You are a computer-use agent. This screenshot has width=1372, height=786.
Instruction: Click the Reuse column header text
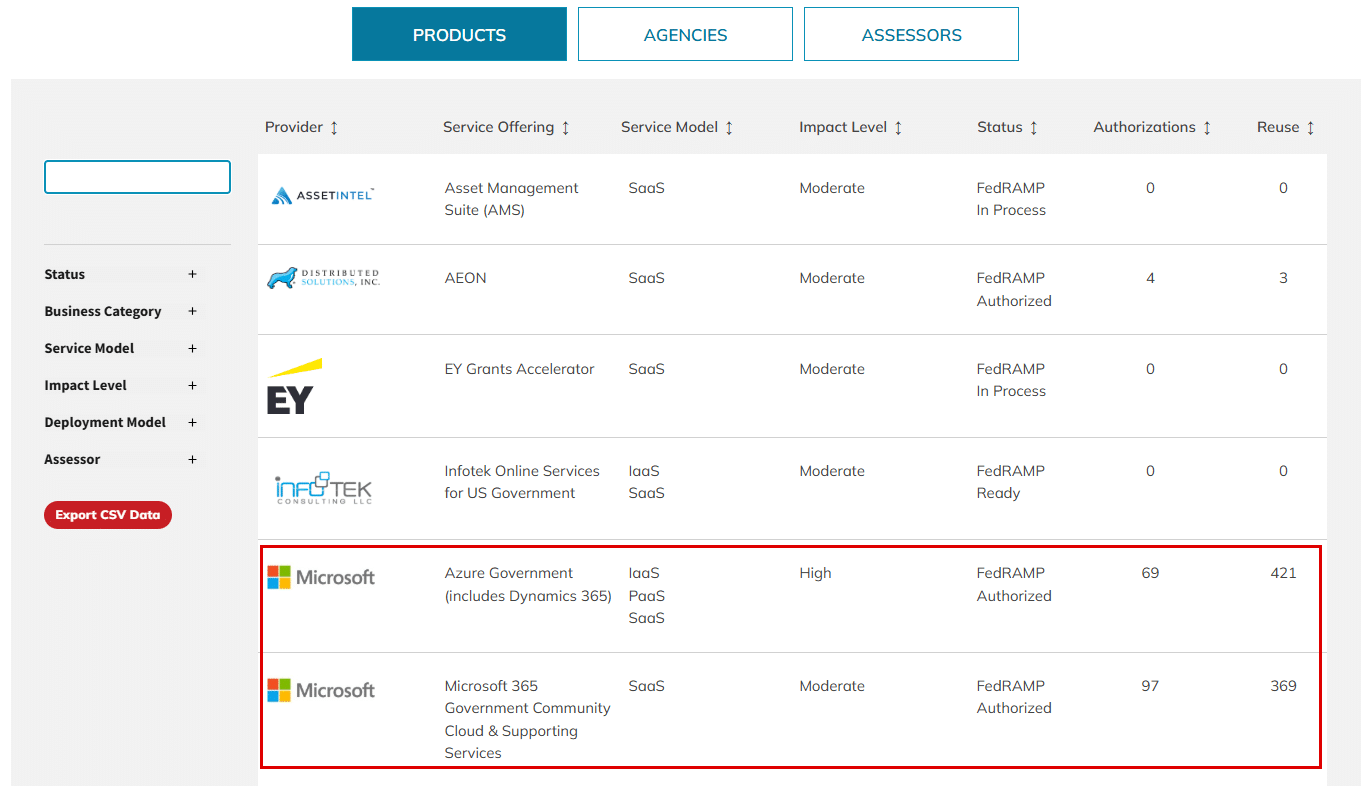[x=1278, y=127]
